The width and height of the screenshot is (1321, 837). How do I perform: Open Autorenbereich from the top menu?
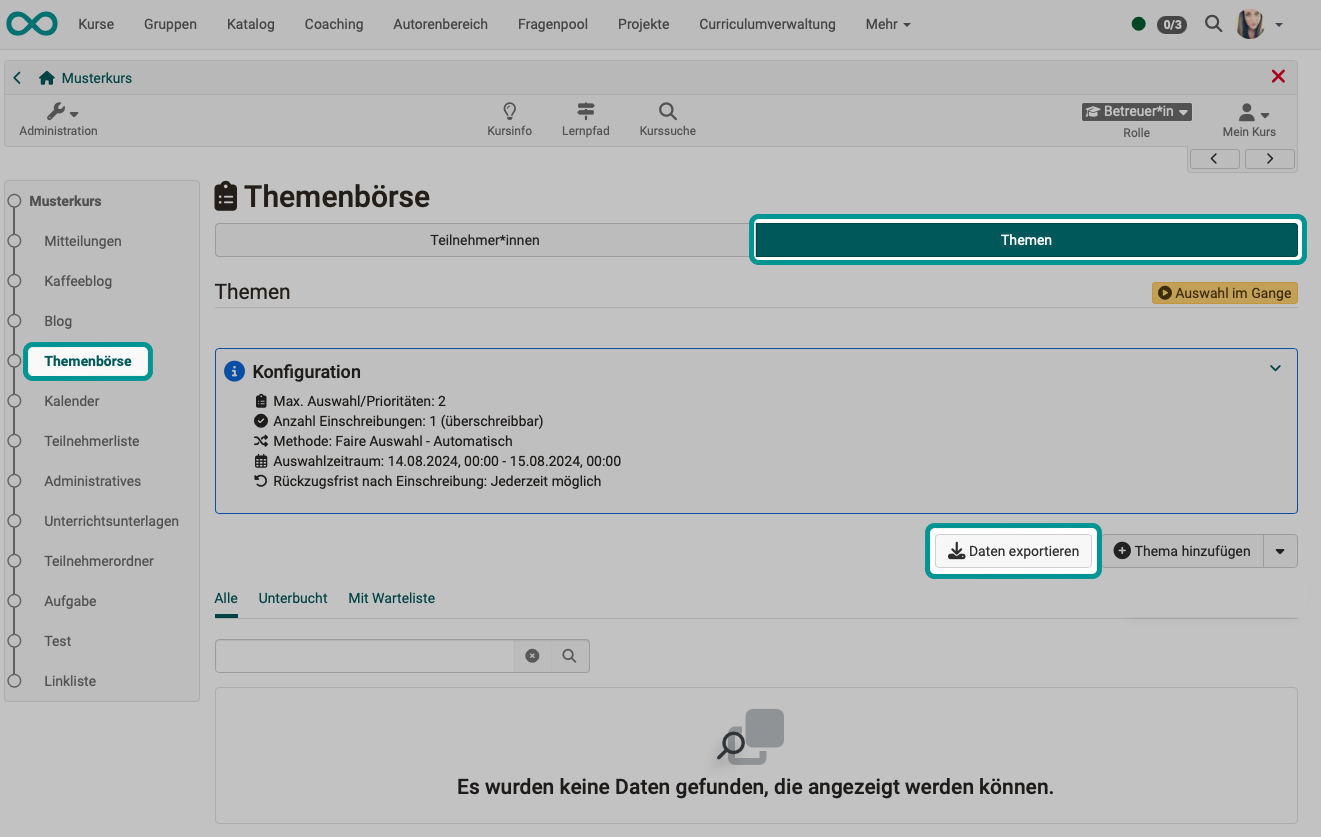pyautogui.click(x=440, y=24)
